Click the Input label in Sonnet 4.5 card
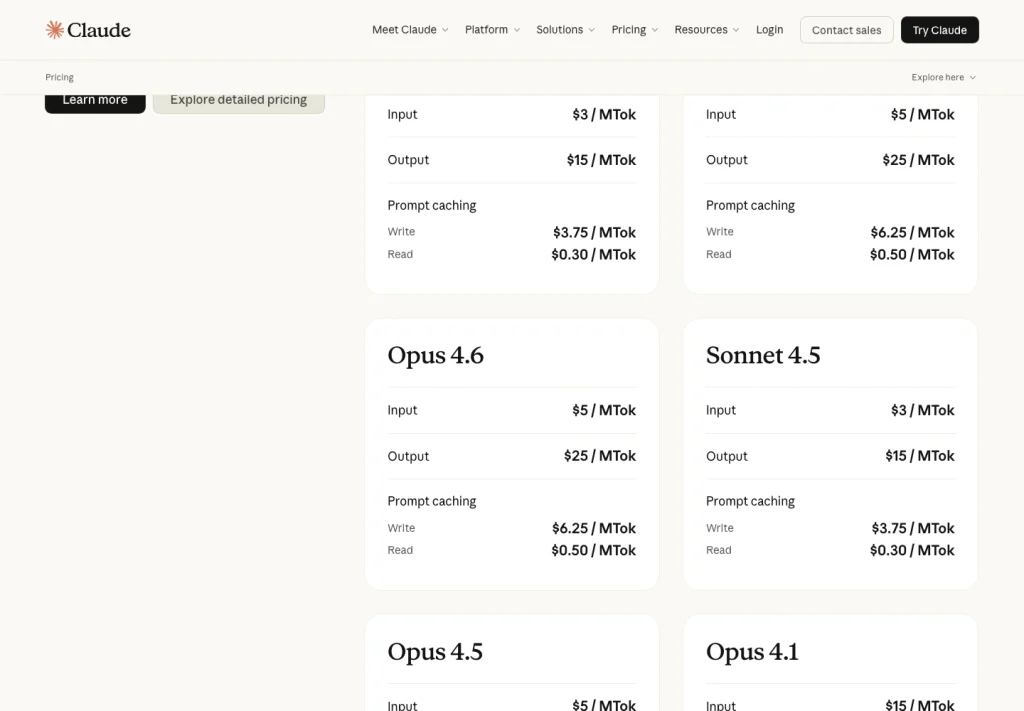 721,411
